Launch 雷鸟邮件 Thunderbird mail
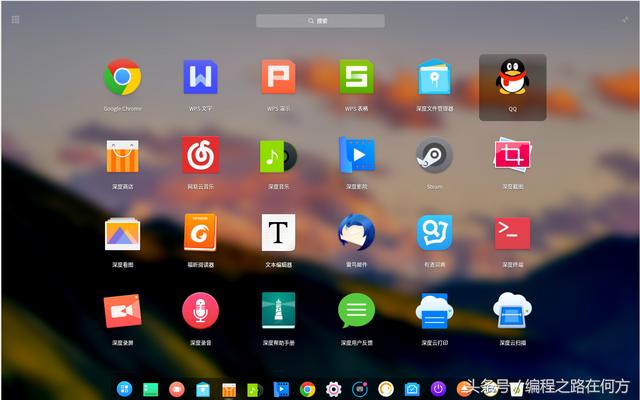Screen dimensions: 640x400 [x=356, y=232]
